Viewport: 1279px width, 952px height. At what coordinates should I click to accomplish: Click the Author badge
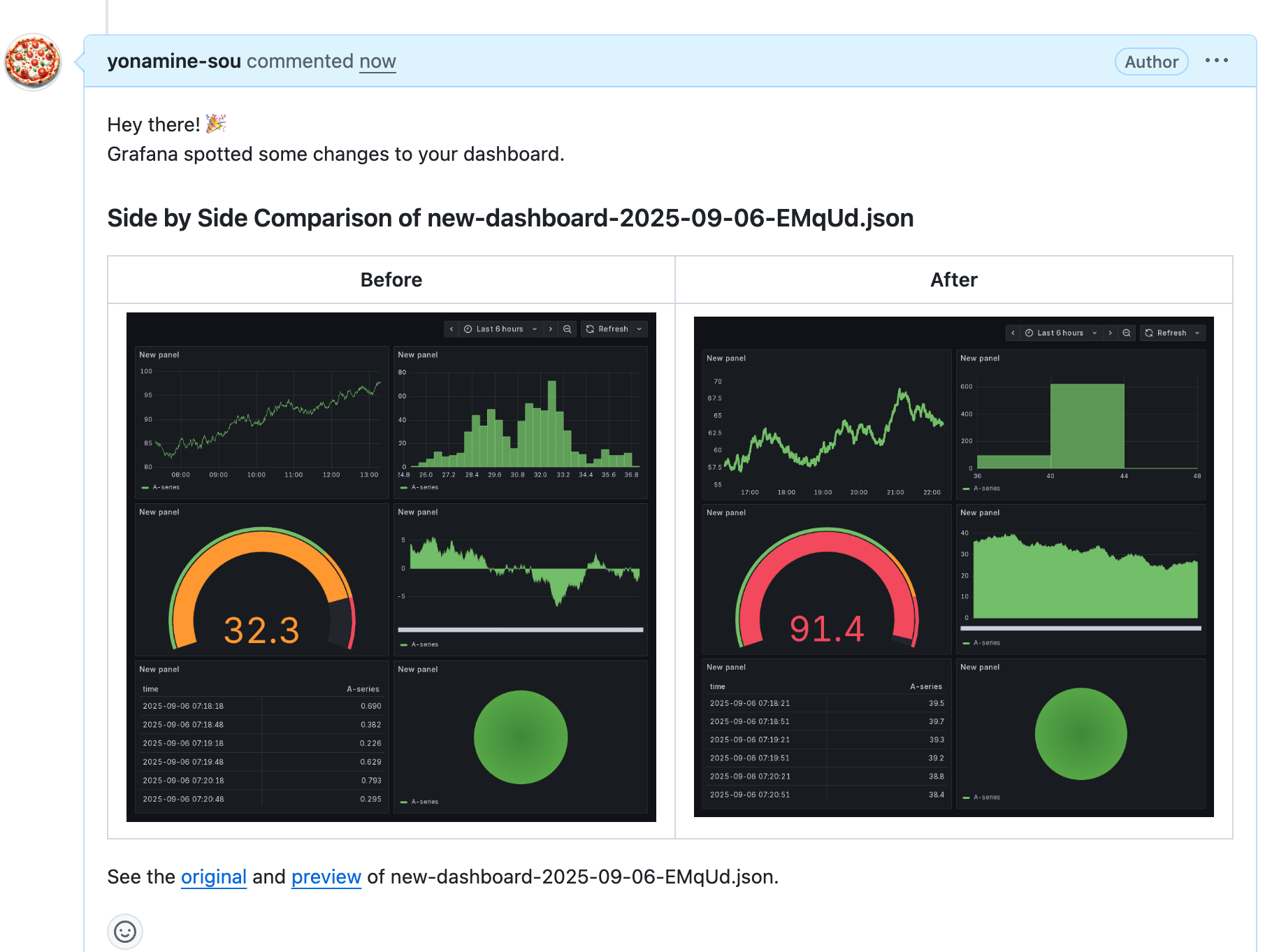pos(1151,62)
